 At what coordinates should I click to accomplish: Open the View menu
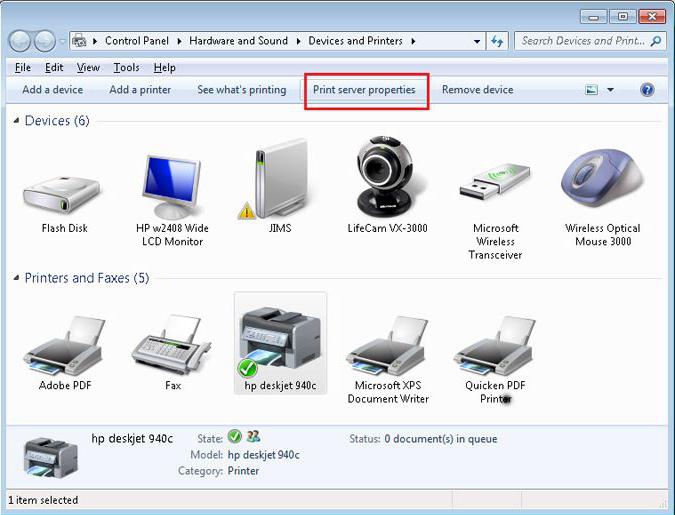[88, 68]
